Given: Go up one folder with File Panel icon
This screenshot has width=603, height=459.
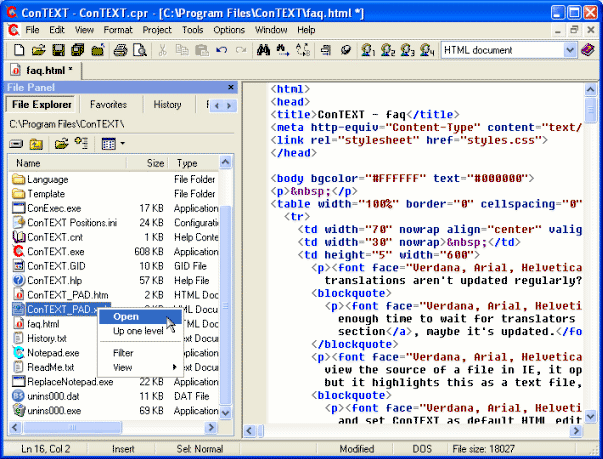Looking at the screenshot, I should [x=37, y=144].
